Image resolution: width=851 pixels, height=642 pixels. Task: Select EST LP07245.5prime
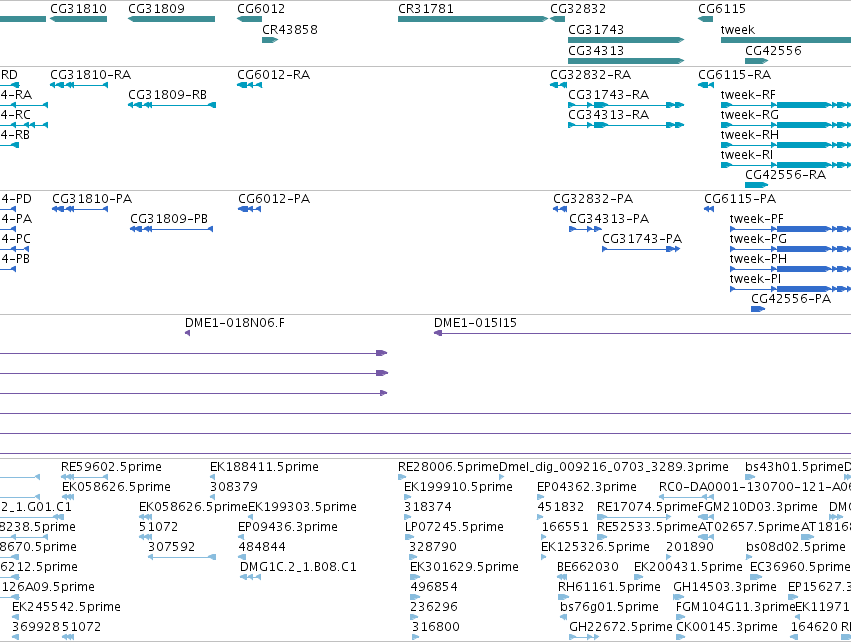point(454,527)
